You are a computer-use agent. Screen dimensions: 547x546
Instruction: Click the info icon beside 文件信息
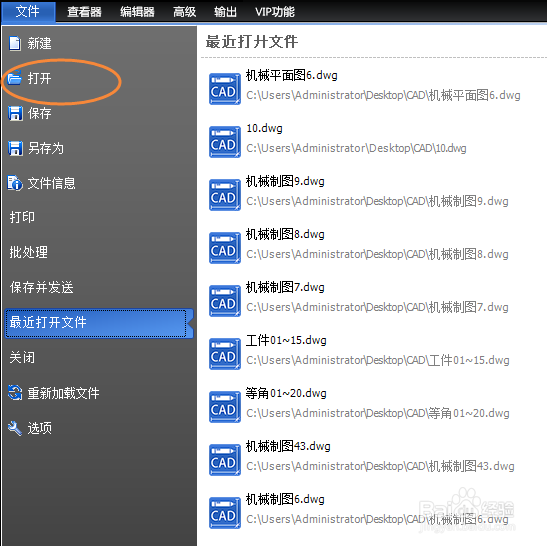click(15, 183)
